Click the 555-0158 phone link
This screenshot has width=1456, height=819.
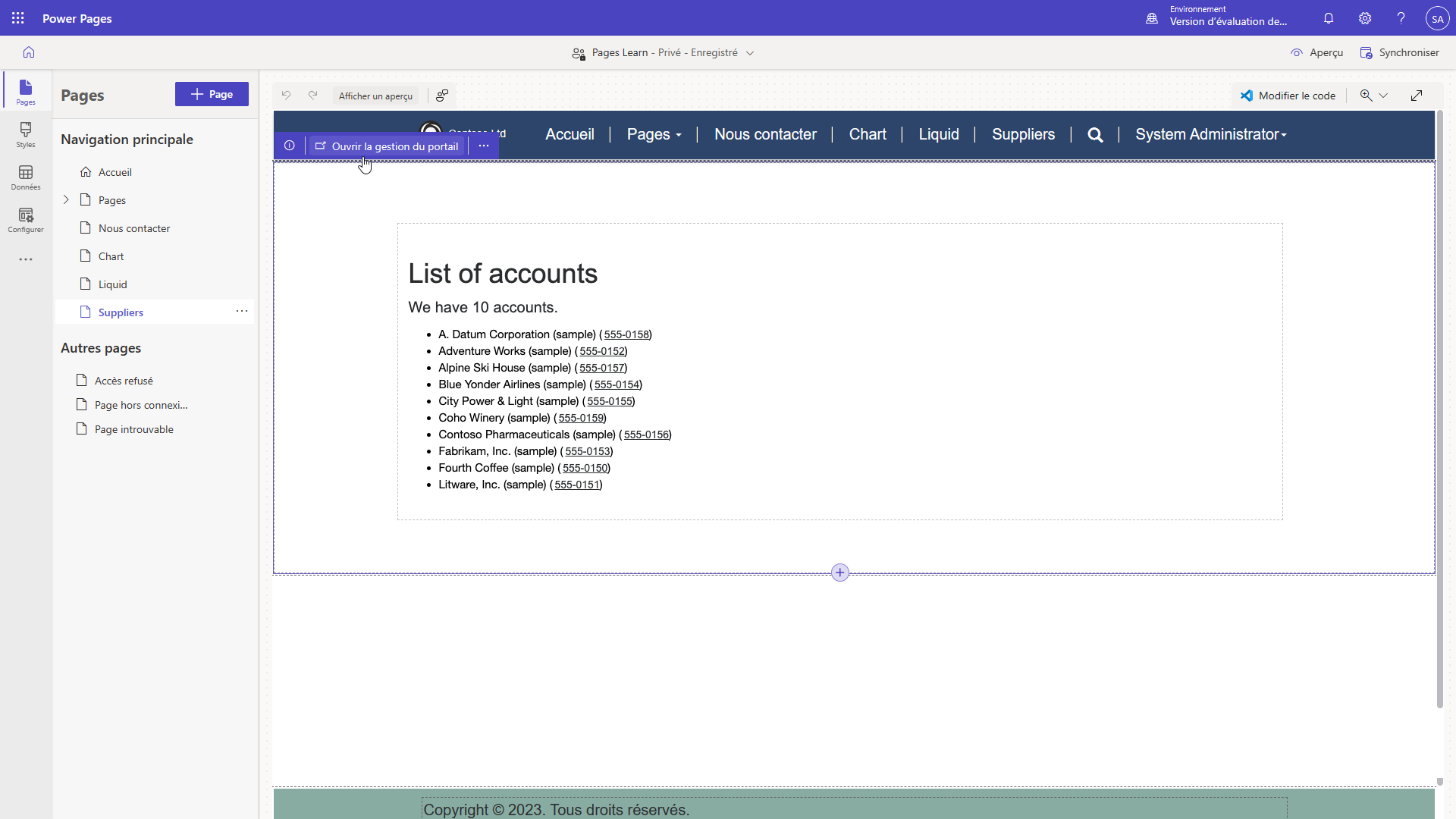click(x=626, y=334)
